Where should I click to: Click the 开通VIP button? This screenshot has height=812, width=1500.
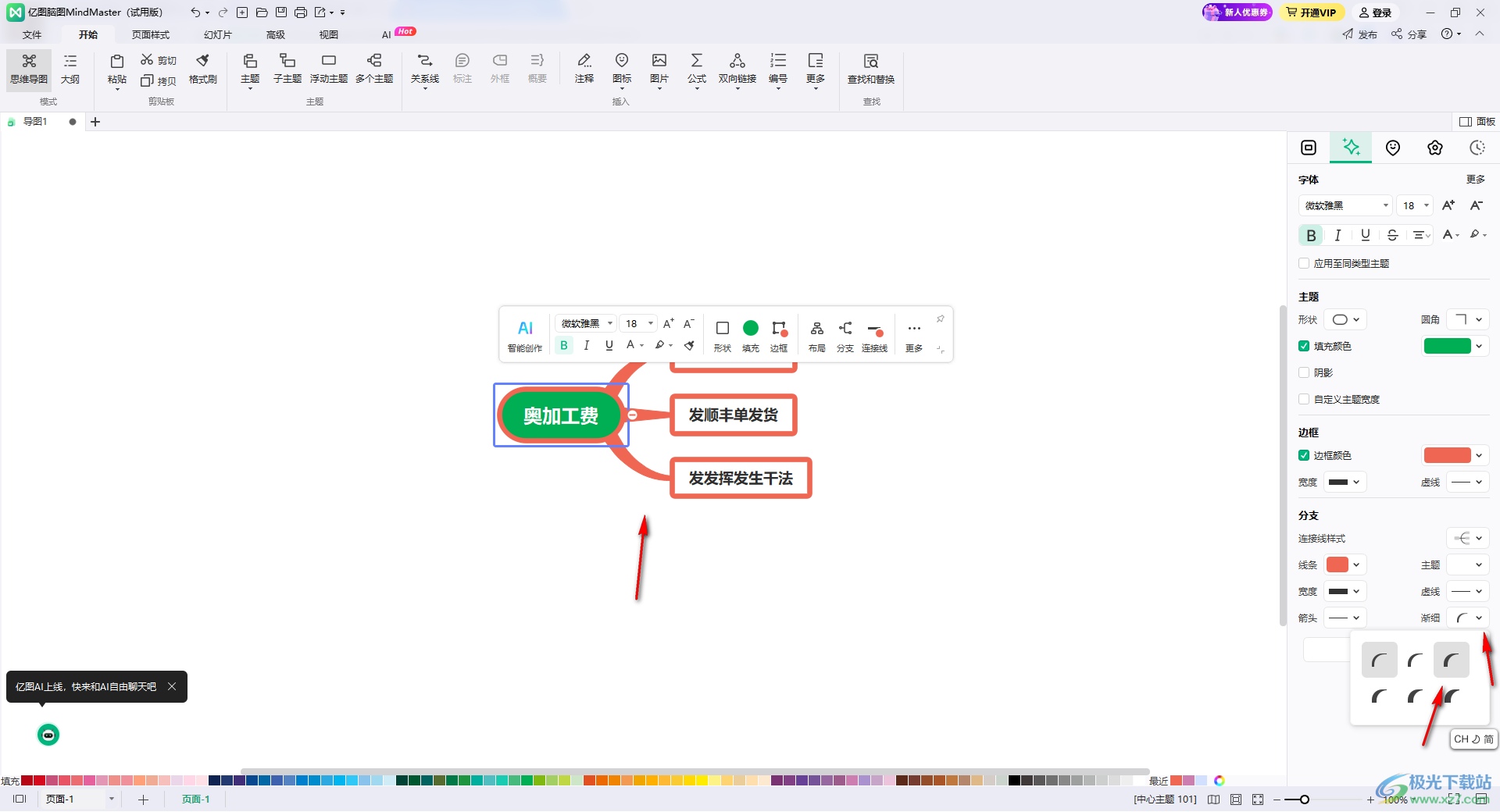coord(1312,12)
